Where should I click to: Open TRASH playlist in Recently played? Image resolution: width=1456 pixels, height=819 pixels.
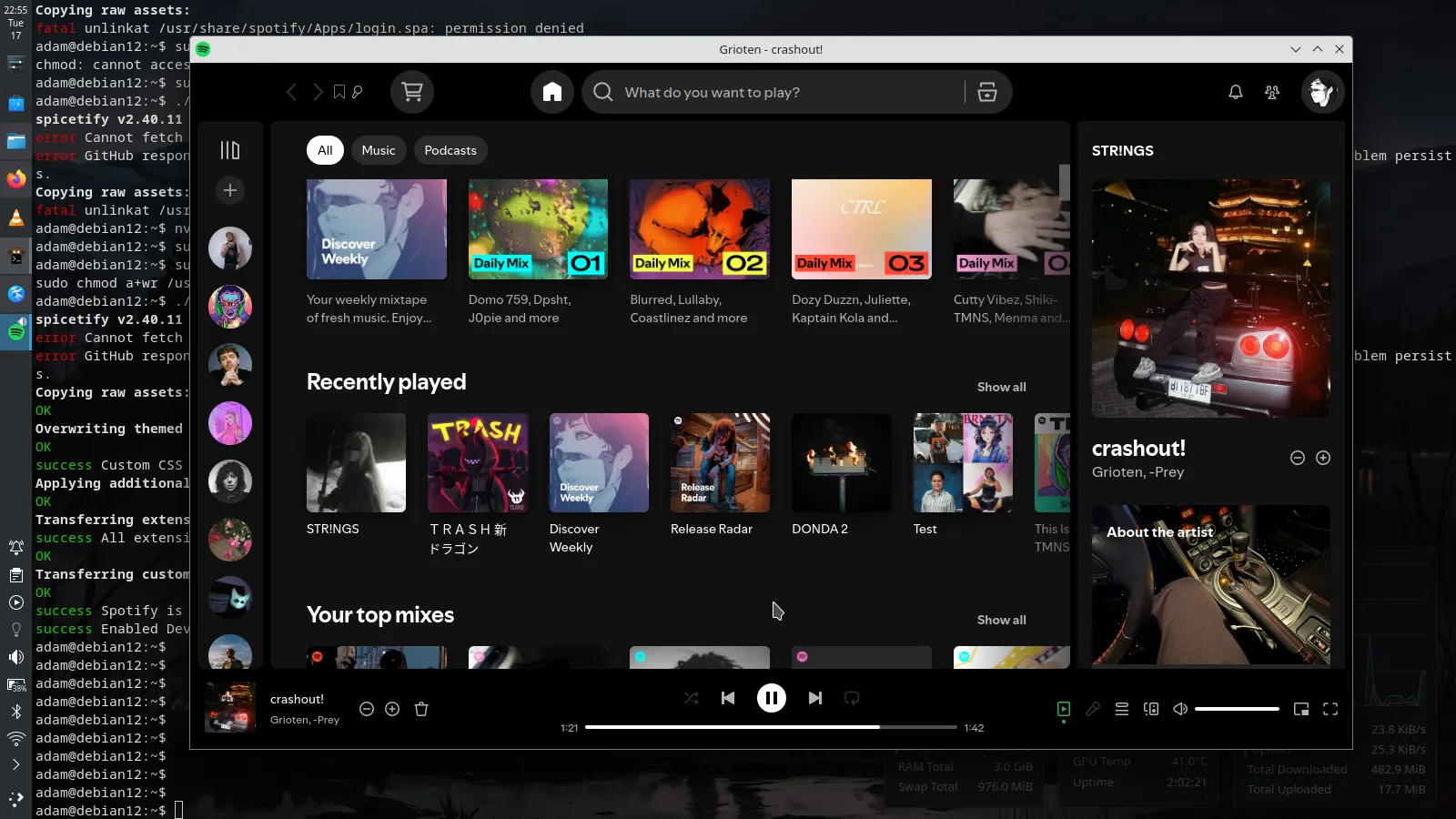478,487
